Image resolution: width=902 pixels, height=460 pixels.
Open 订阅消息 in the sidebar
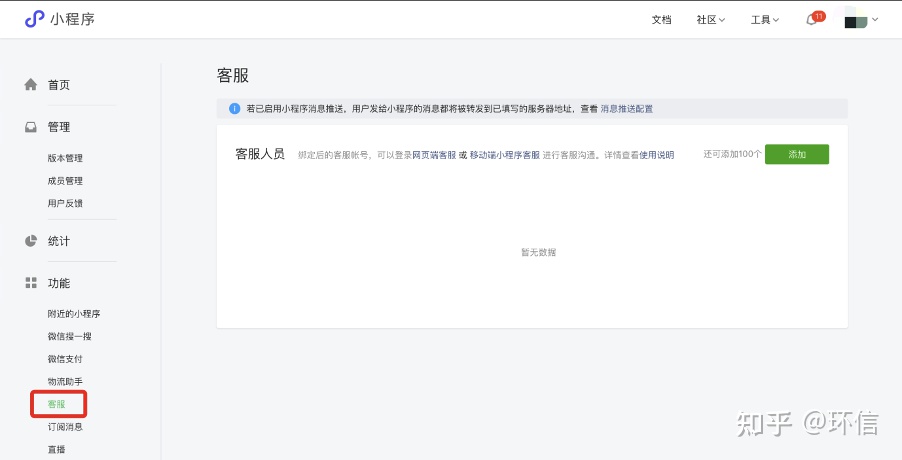pos(65,427)
